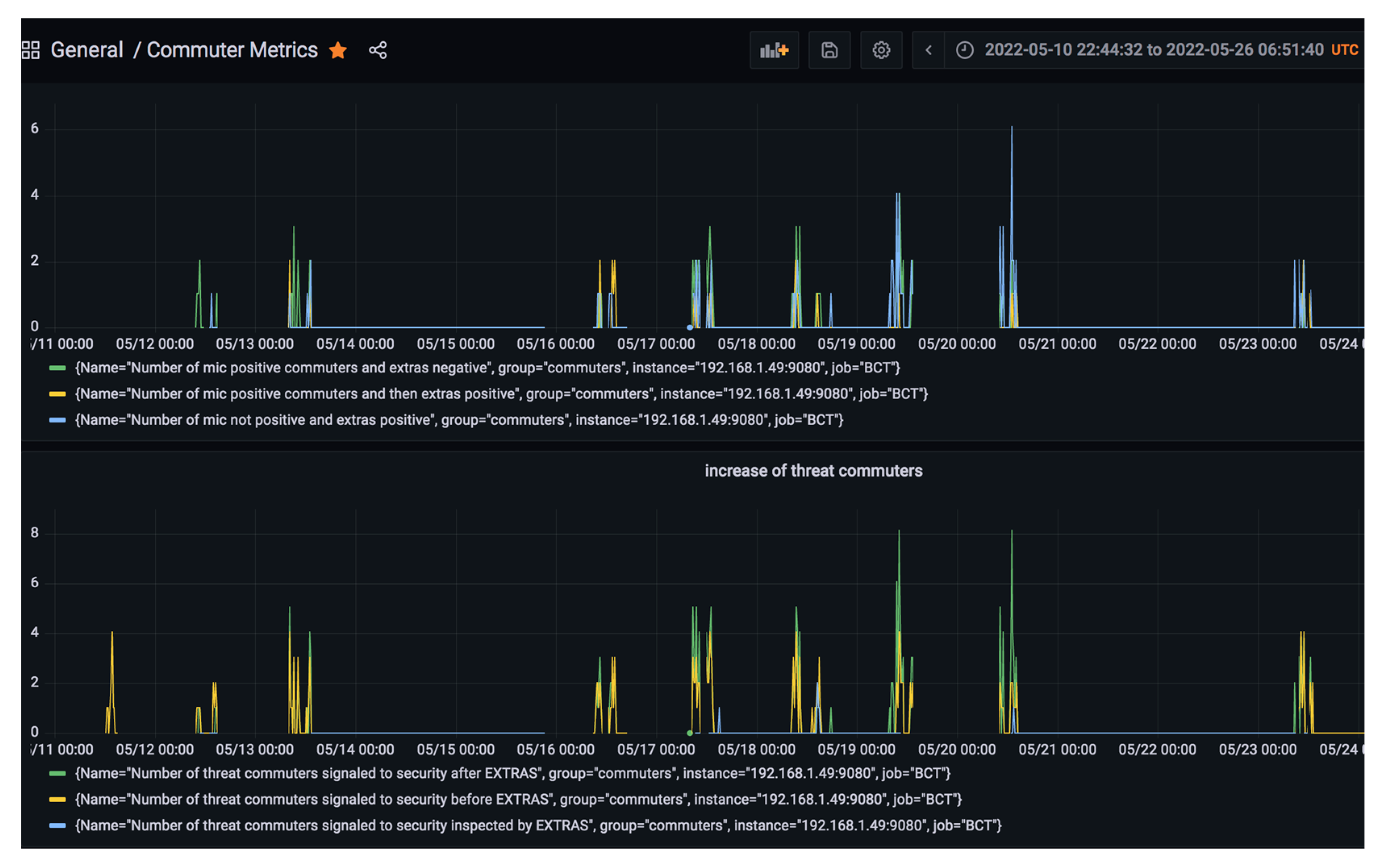
Task: Click the General folder breadcrumb
Action: [x=87, y=50]
